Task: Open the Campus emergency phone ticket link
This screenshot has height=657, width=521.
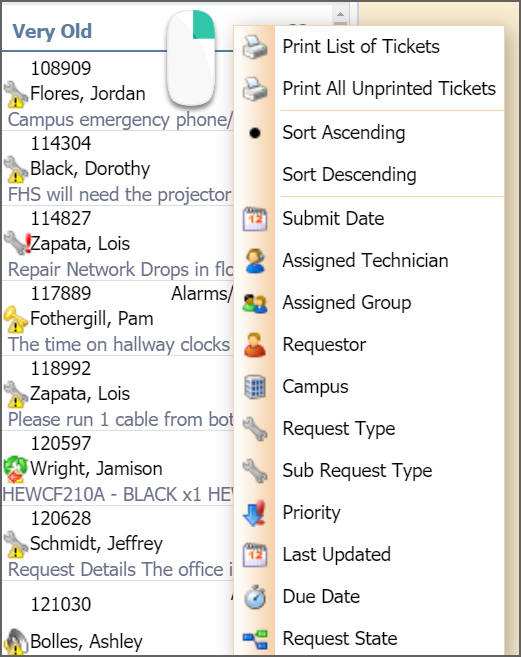Action: pyautogui.click(x=120, y=120)
